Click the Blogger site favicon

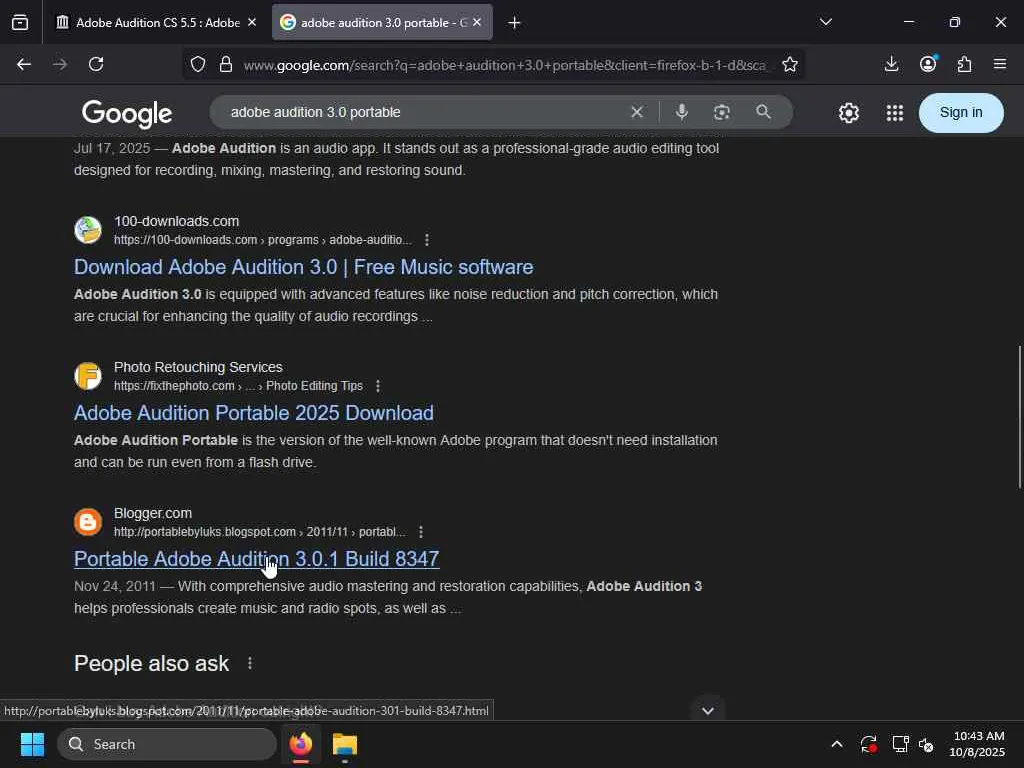pos(88,522)
